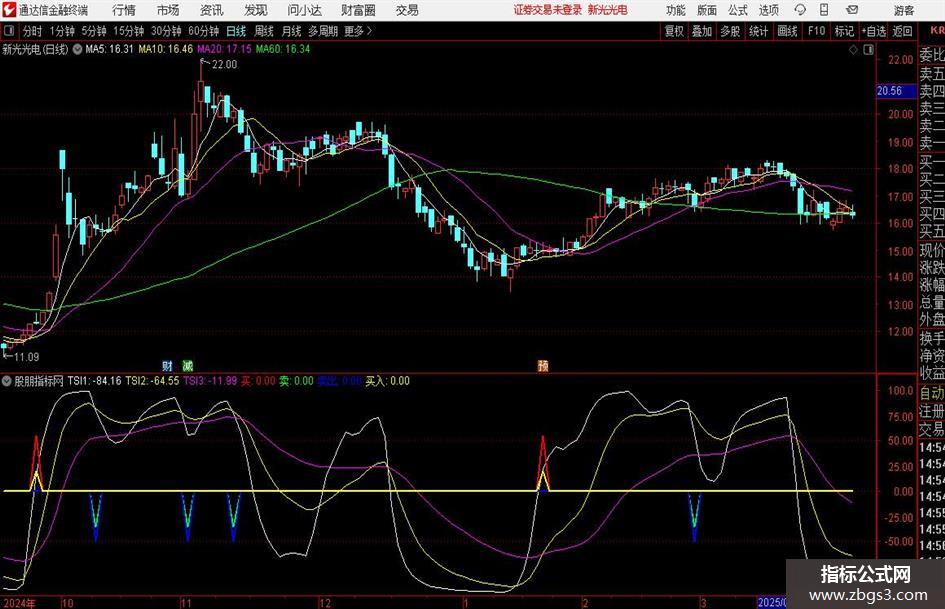
Task: Click the 总量 row in the side panel
Action: pyautogui.click(x=932, y=303)
